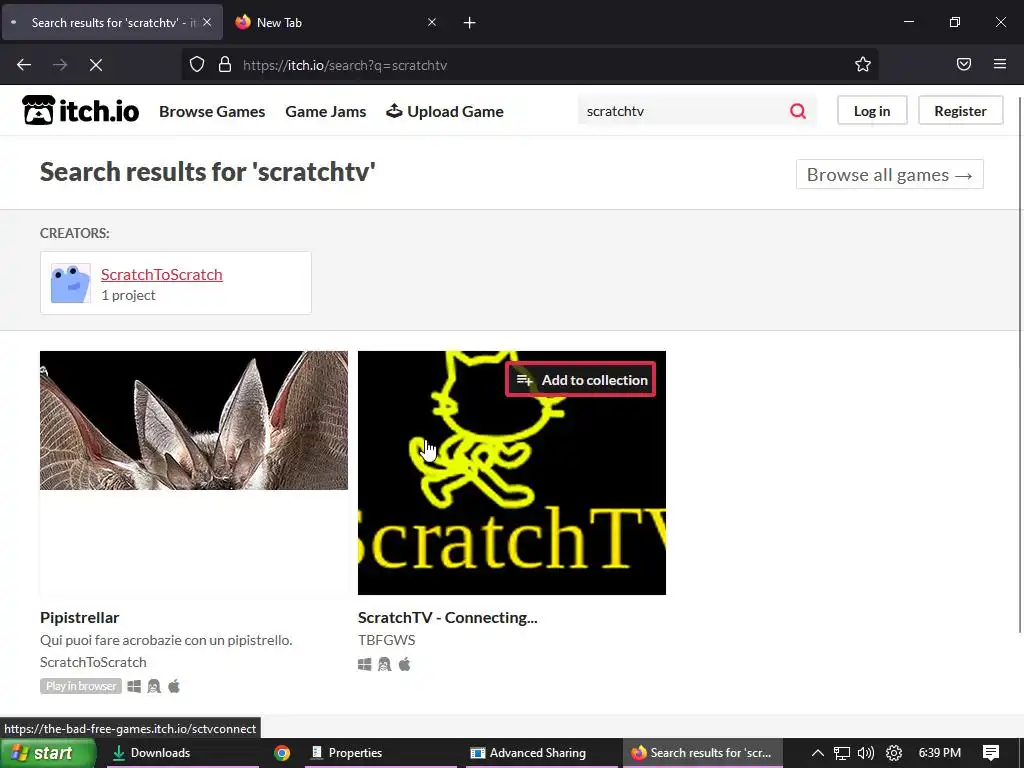The height and width of the screenshot is (768, 1024).
Task: Open Browse Games in the navigation
Action: 212,111
